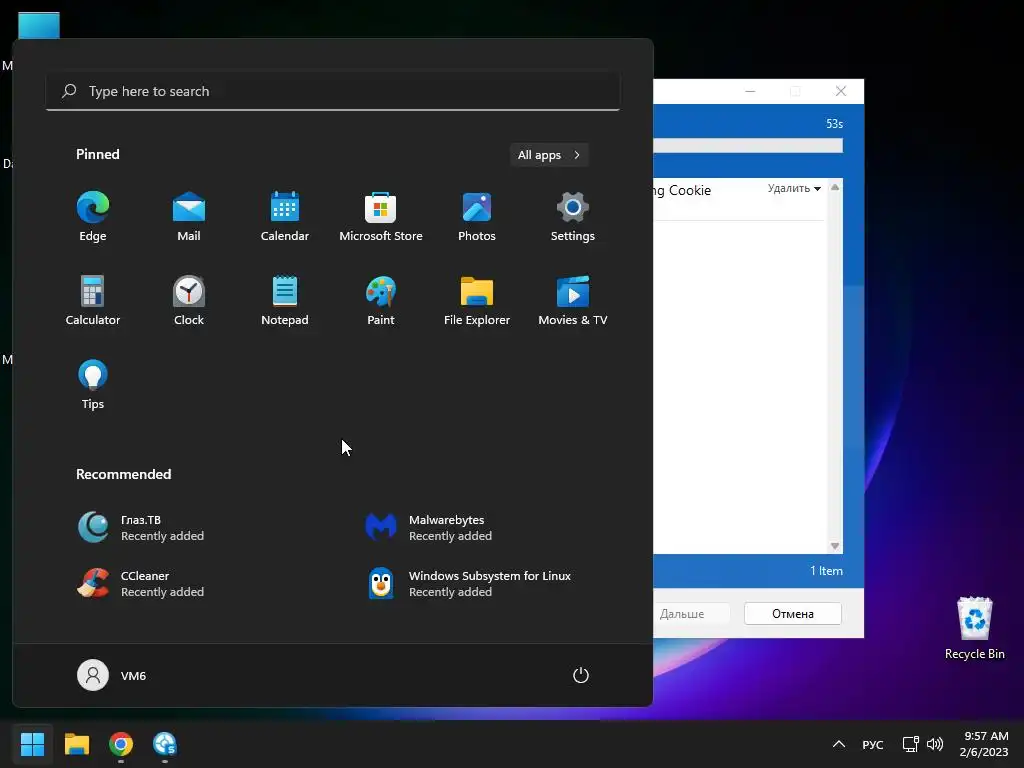The width and height of the screenshot is (1024, 768).
Task: Open Recycle Bin on desktop
Action: pos(974,628)
